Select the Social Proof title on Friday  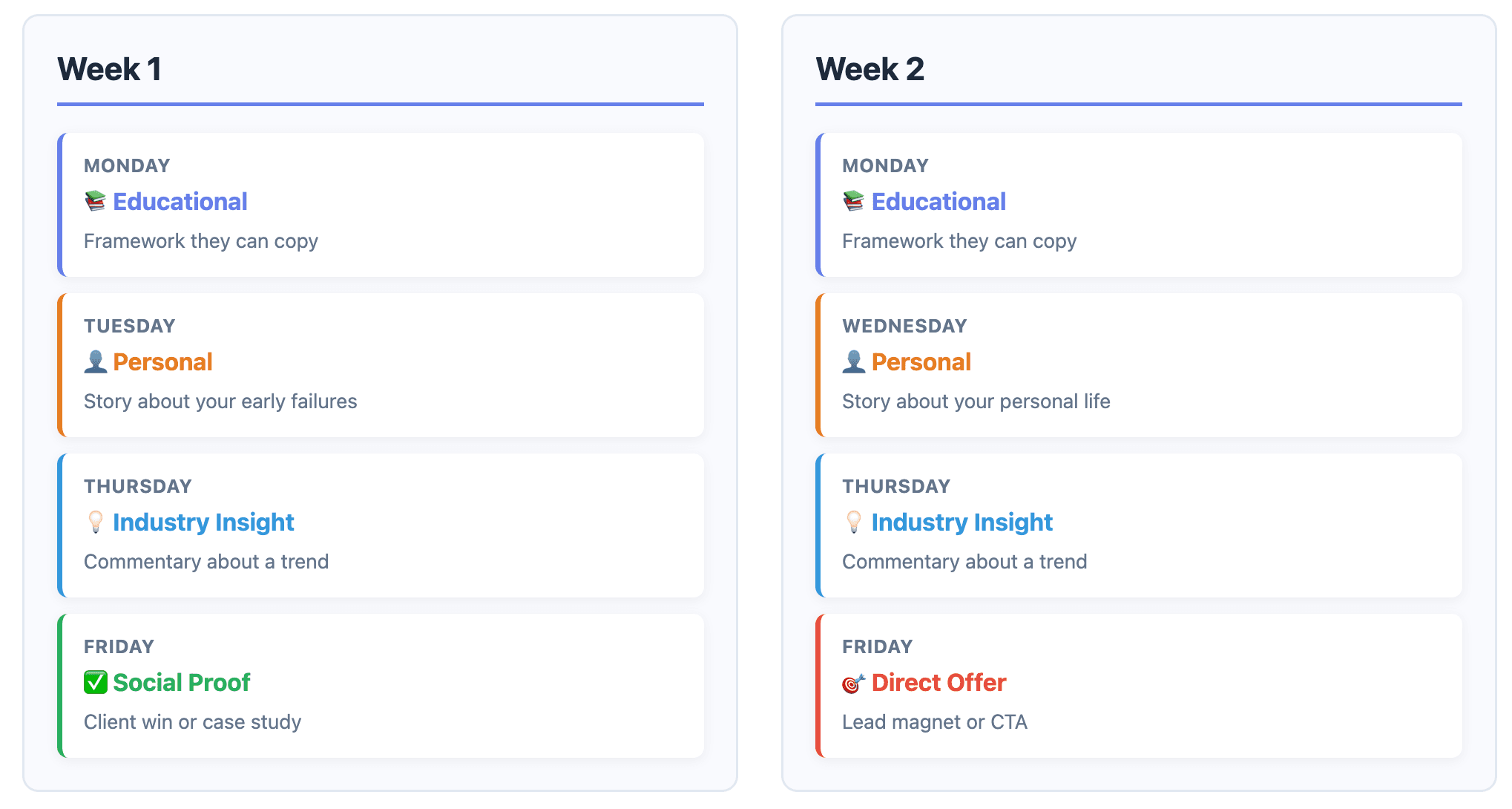pos(182,682)
